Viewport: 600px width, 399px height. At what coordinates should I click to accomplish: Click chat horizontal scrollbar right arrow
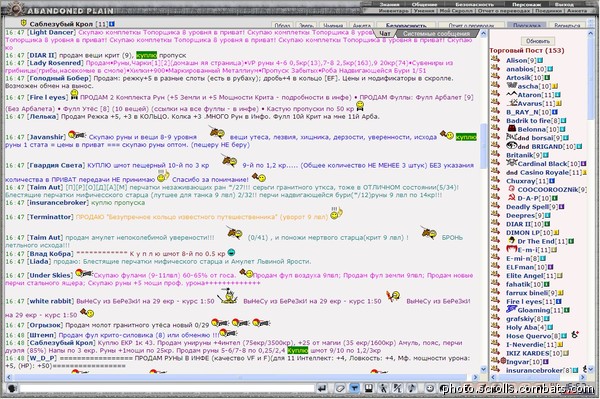pos(476,378)
